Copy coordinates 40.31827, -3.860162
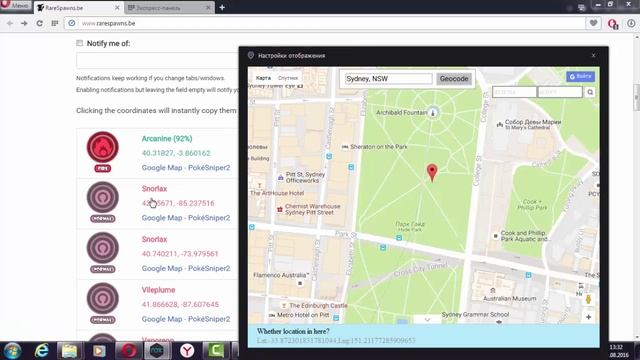 pos(176,153)
